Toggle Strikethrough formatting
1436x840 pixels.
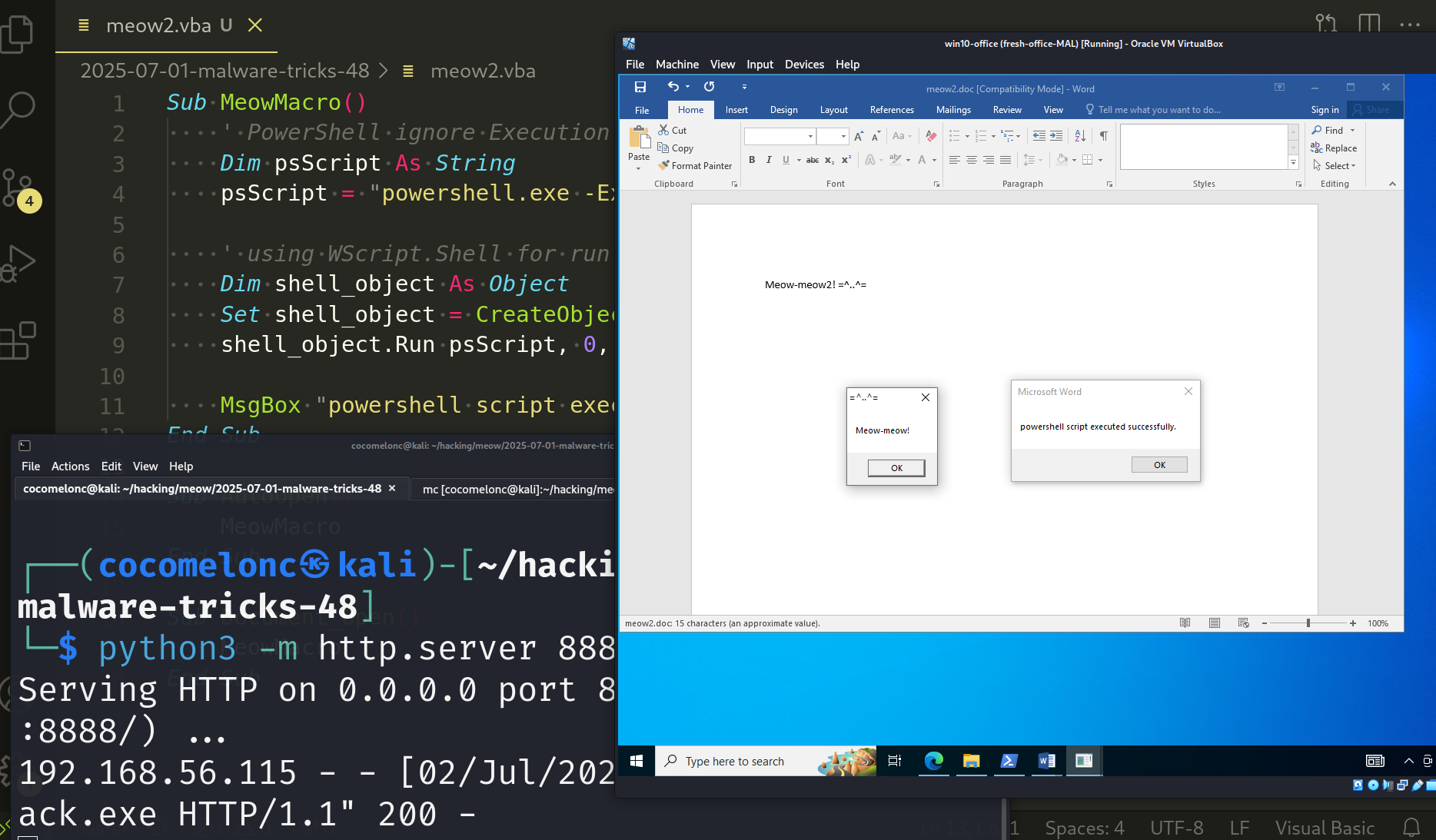point(813,160)
